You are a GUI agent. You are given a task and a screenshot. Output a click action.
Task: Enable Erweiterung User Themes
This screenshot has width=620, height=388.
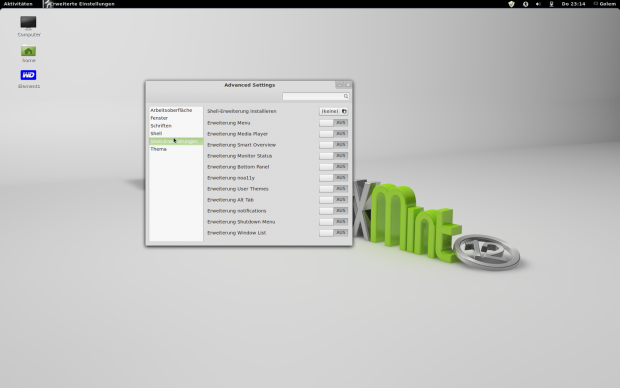(333, 189)
